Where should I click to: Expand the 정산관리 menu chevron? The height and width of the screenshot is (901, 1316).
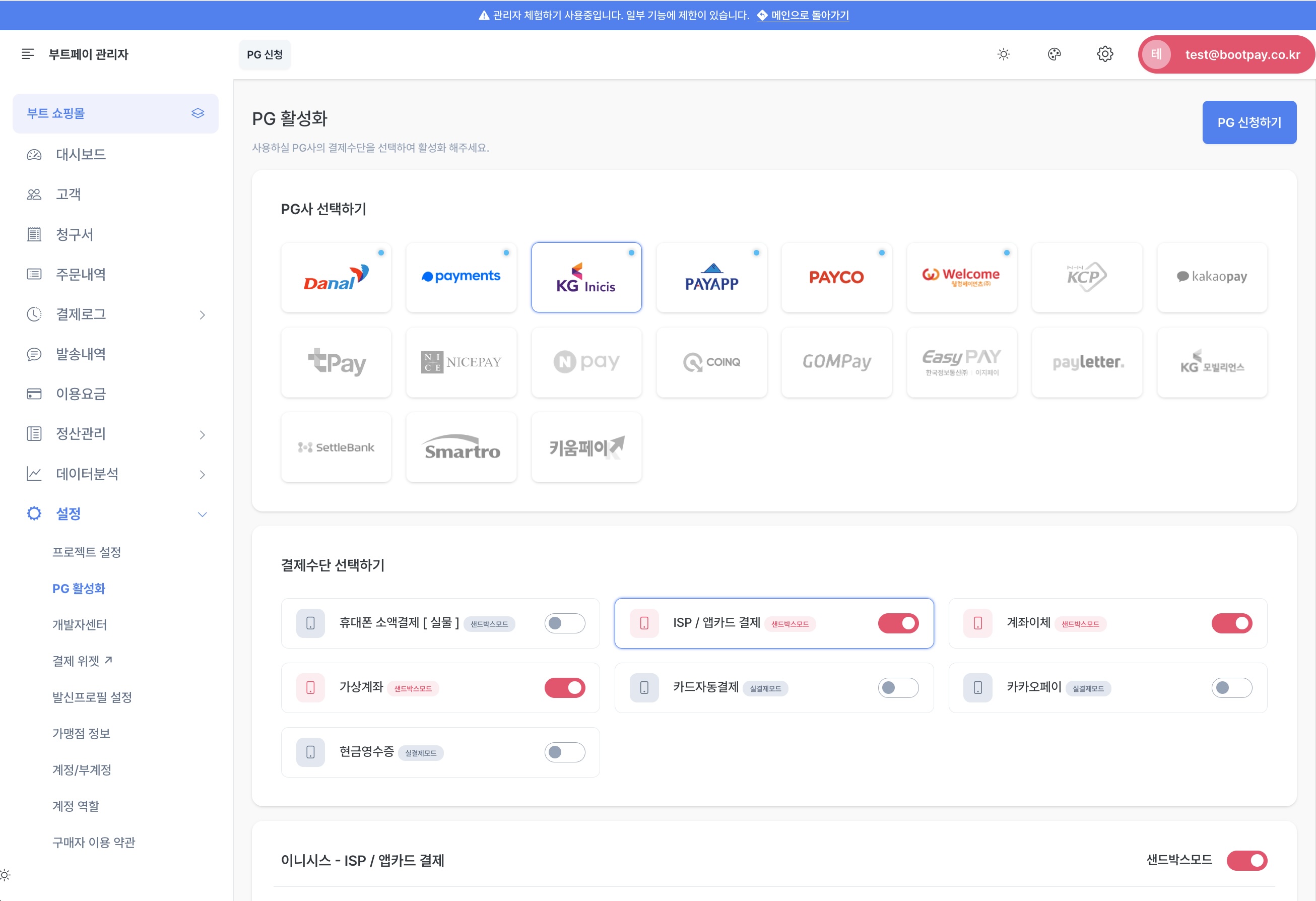[x=203, y=434]
